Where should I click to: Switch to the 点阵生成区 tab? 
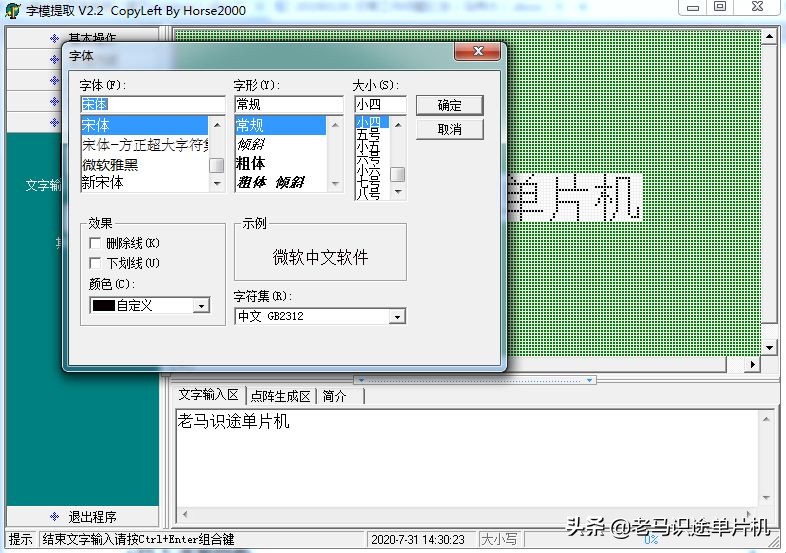click(280, 396)
